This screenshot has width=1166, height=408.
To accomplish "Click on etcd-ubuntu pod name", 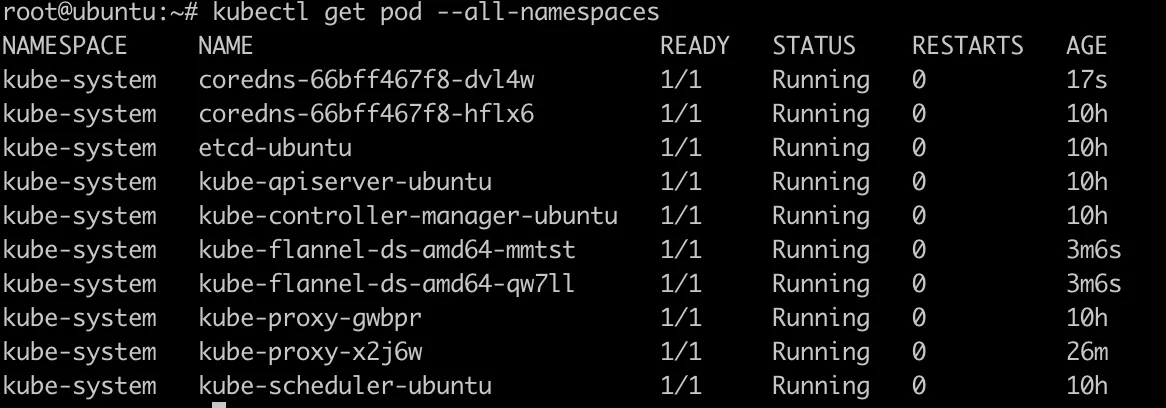I will (275, 148).
